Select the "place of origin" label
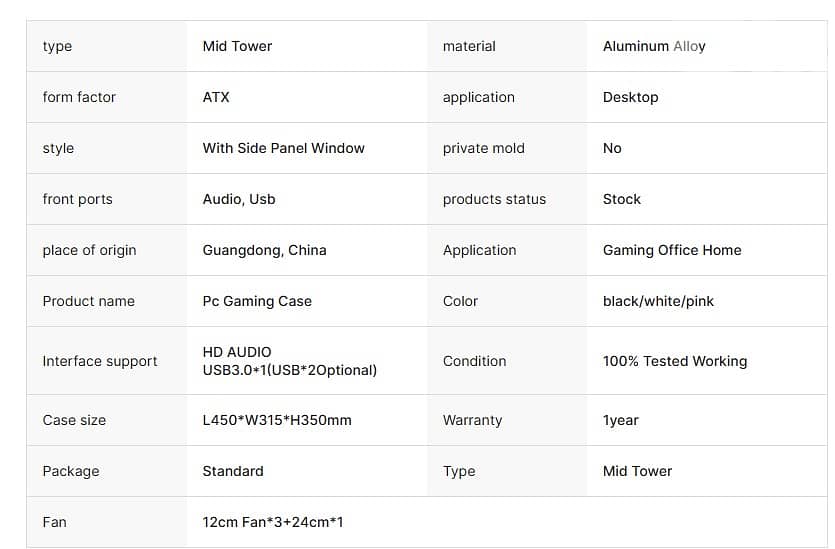Screen dimensions: 835x549 tap(89, 250)
